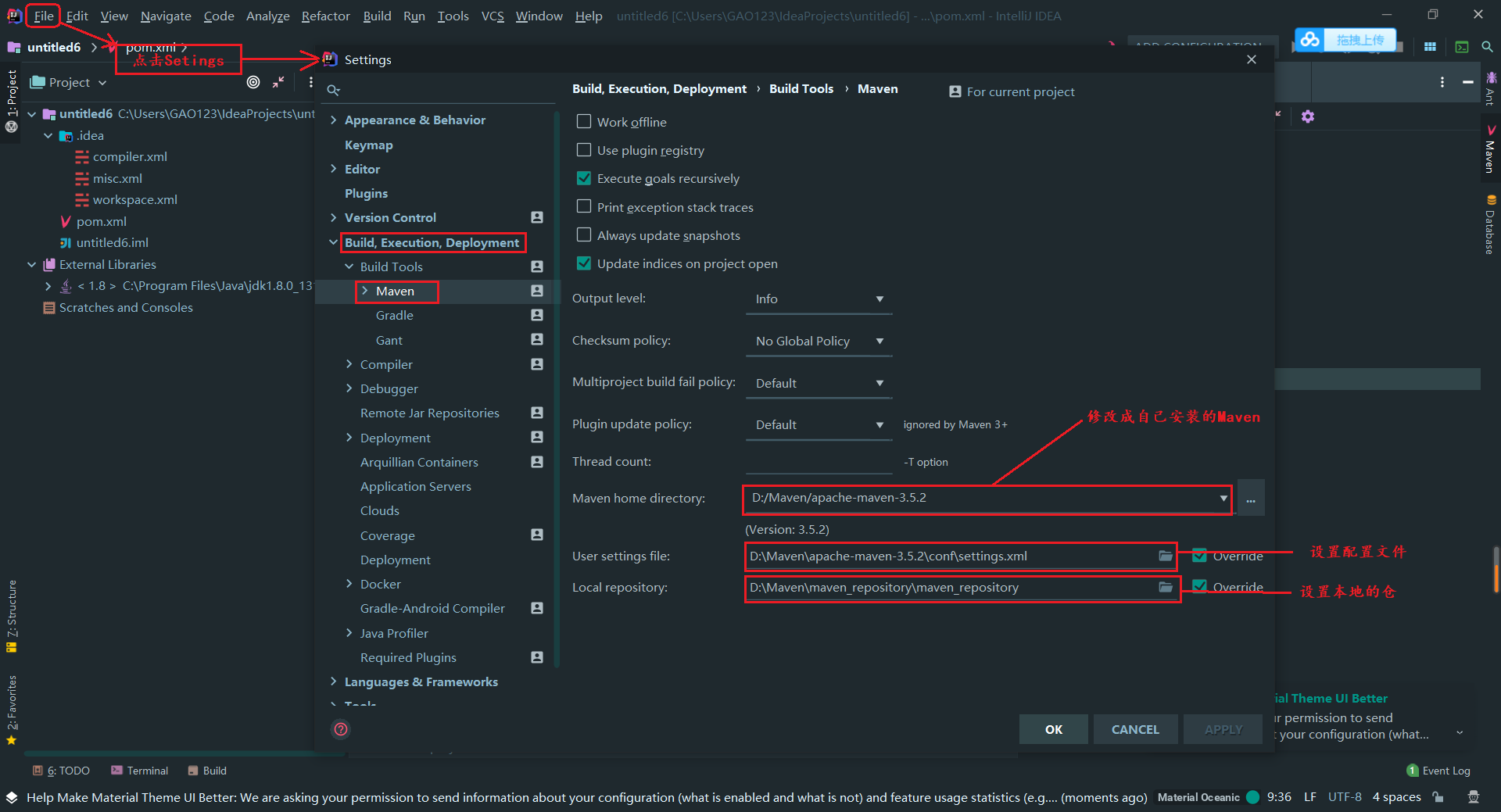This screenshot has width=1501, height=812.
Task: Click the CANCEL button
Action: [x=1135, y=729]
